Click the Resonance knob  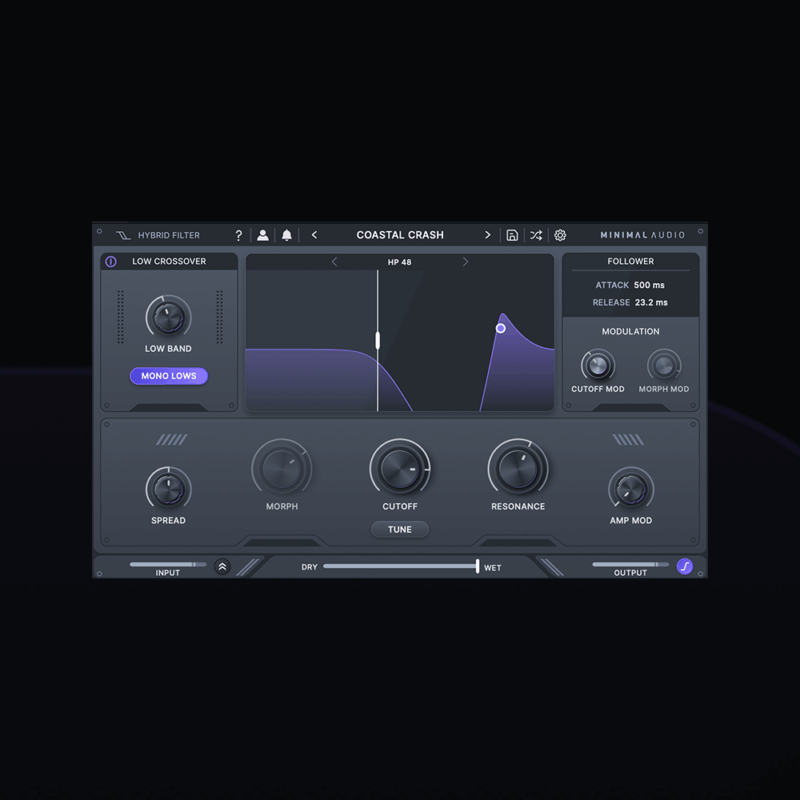point(518,468)
